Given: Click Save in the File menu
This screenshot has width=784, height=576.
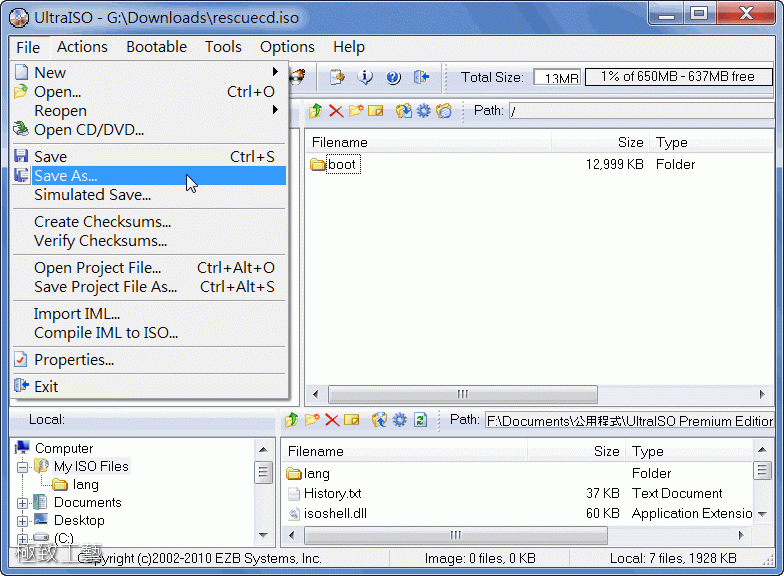Looking at the screenshot, I should point(149,156).
